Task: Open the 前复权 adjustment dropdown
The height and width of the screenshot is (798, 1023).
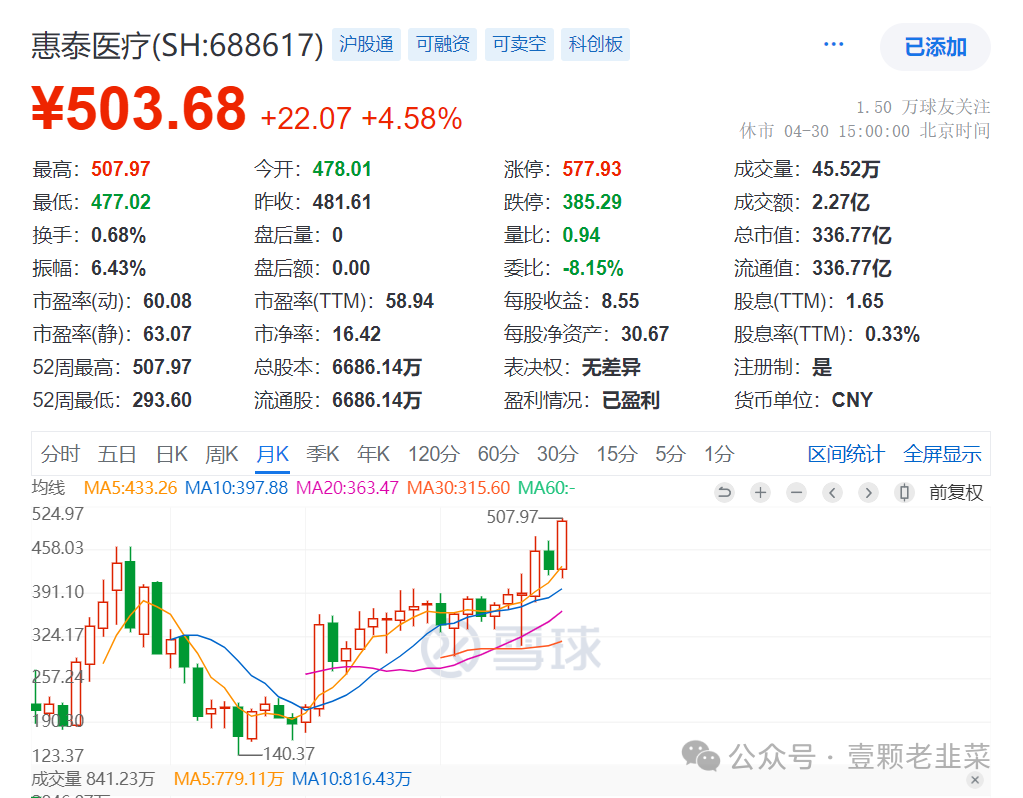Action: (x=956, y=492)
